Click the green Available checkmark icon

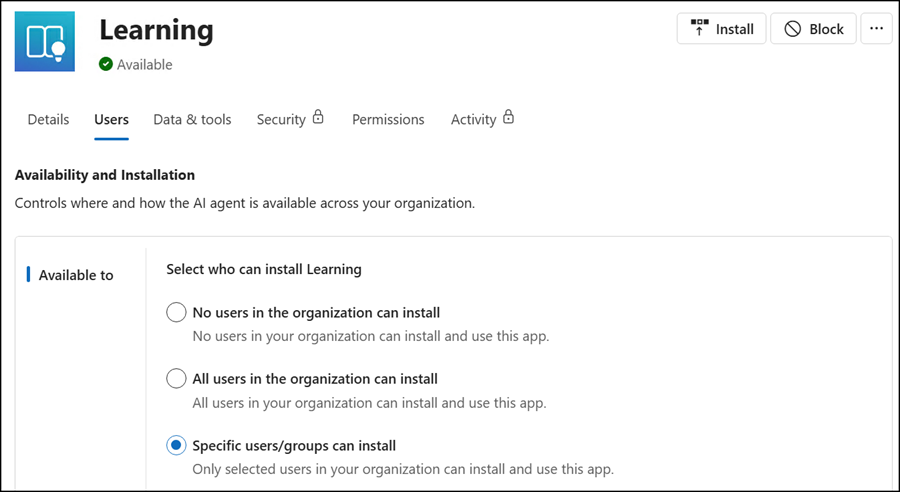point(106,64)
